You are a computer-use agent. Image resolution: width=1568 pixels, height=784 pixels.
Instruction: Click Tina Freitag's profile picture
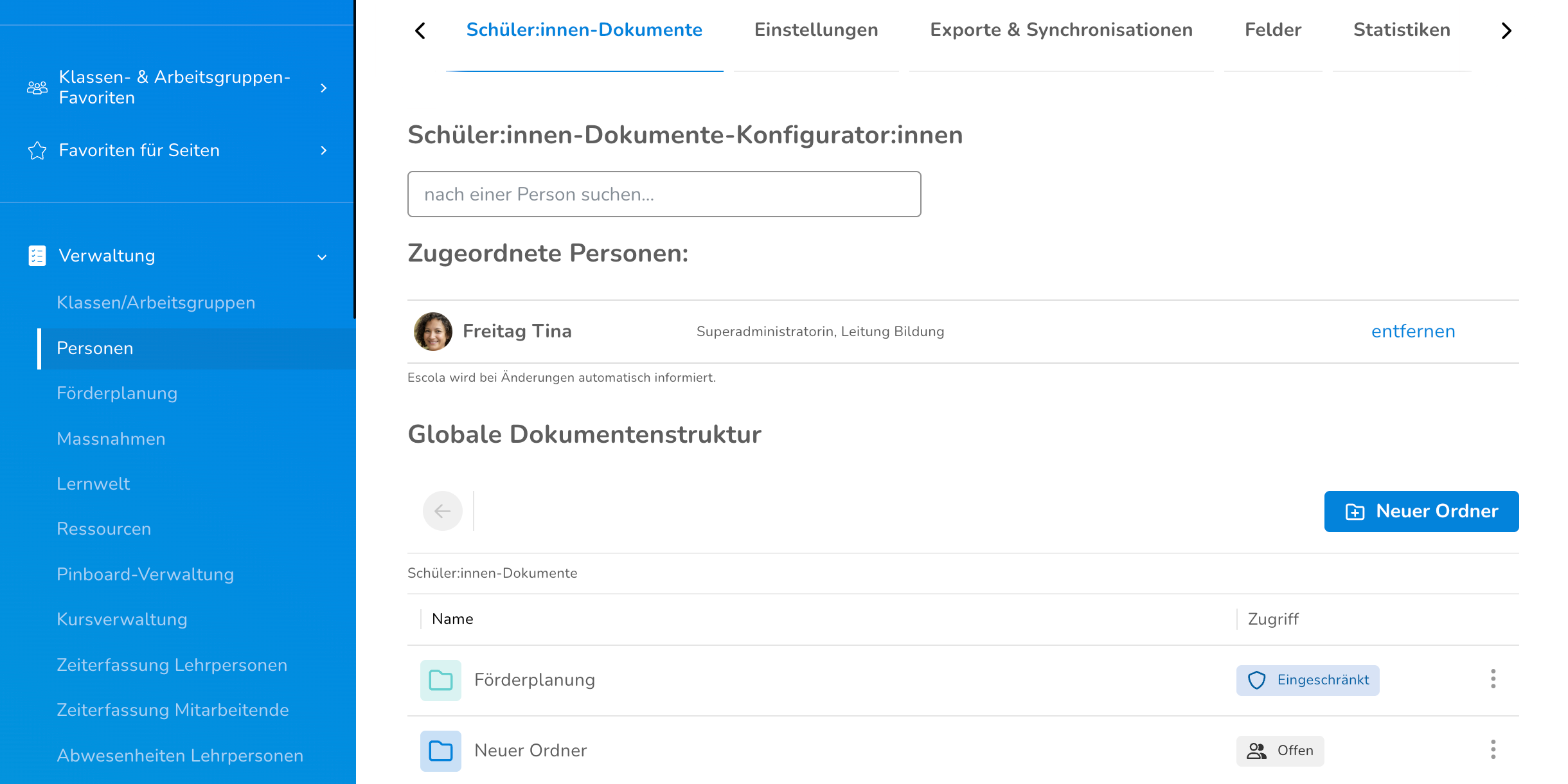click(433, 332)
